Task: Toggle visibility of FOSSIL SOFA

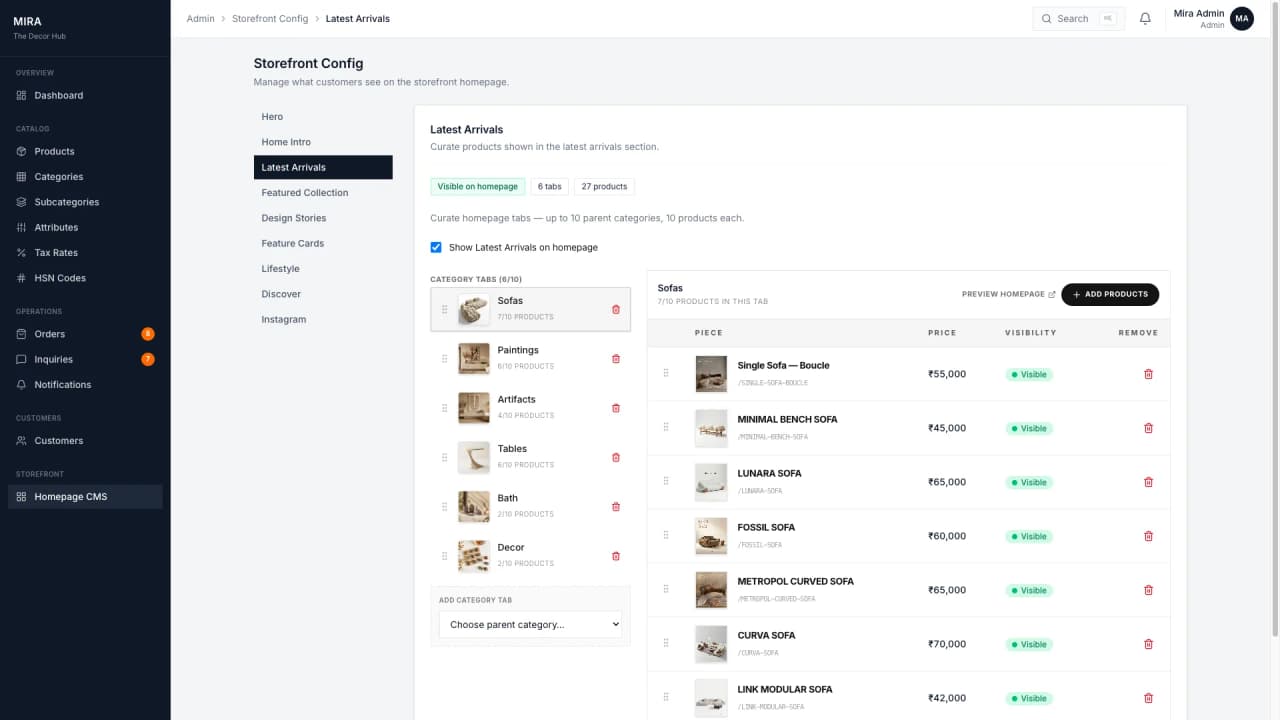Action: [1029, 536]
